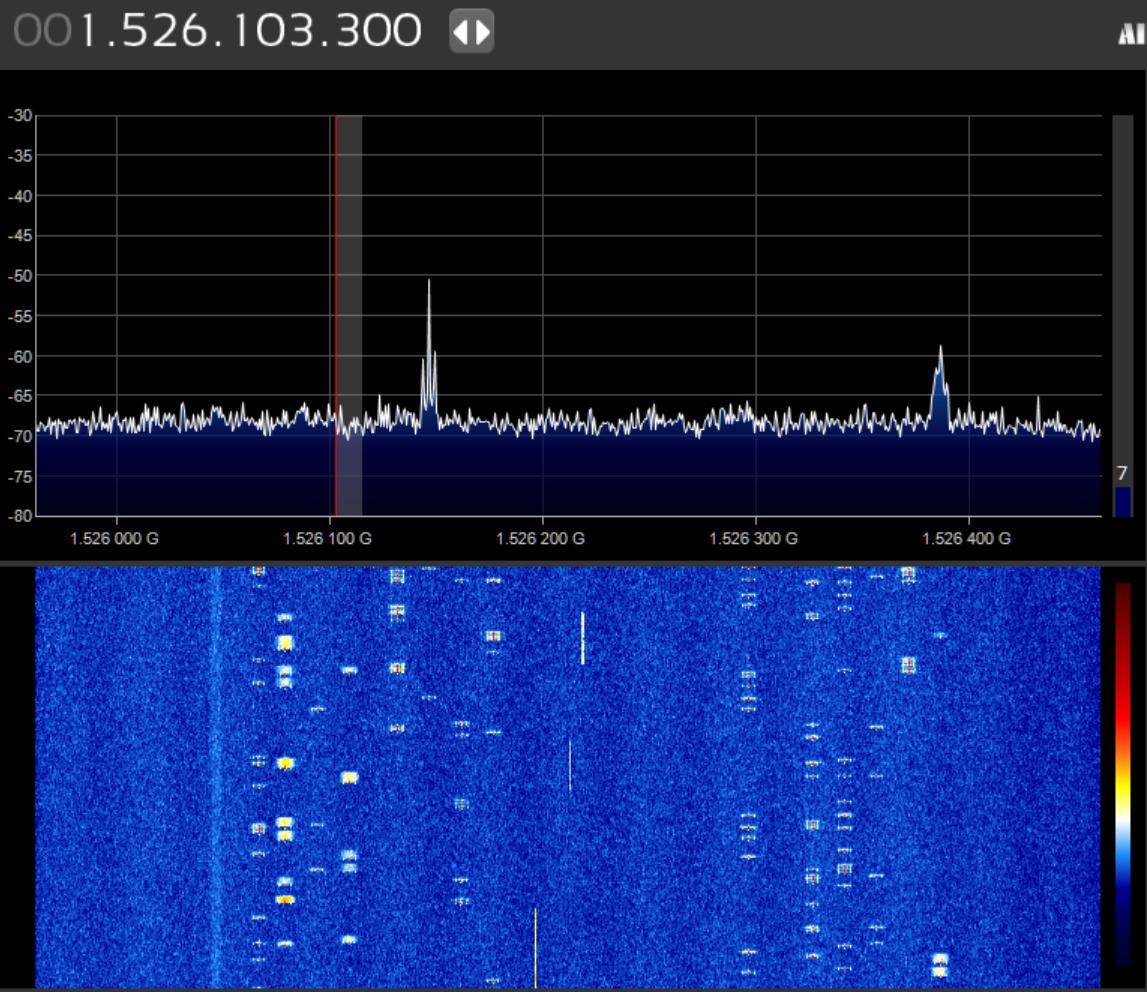Click the 1.526 200 G frequency axis label
1147x992 pixels.
pyautogui.click(x=540, y=538)
